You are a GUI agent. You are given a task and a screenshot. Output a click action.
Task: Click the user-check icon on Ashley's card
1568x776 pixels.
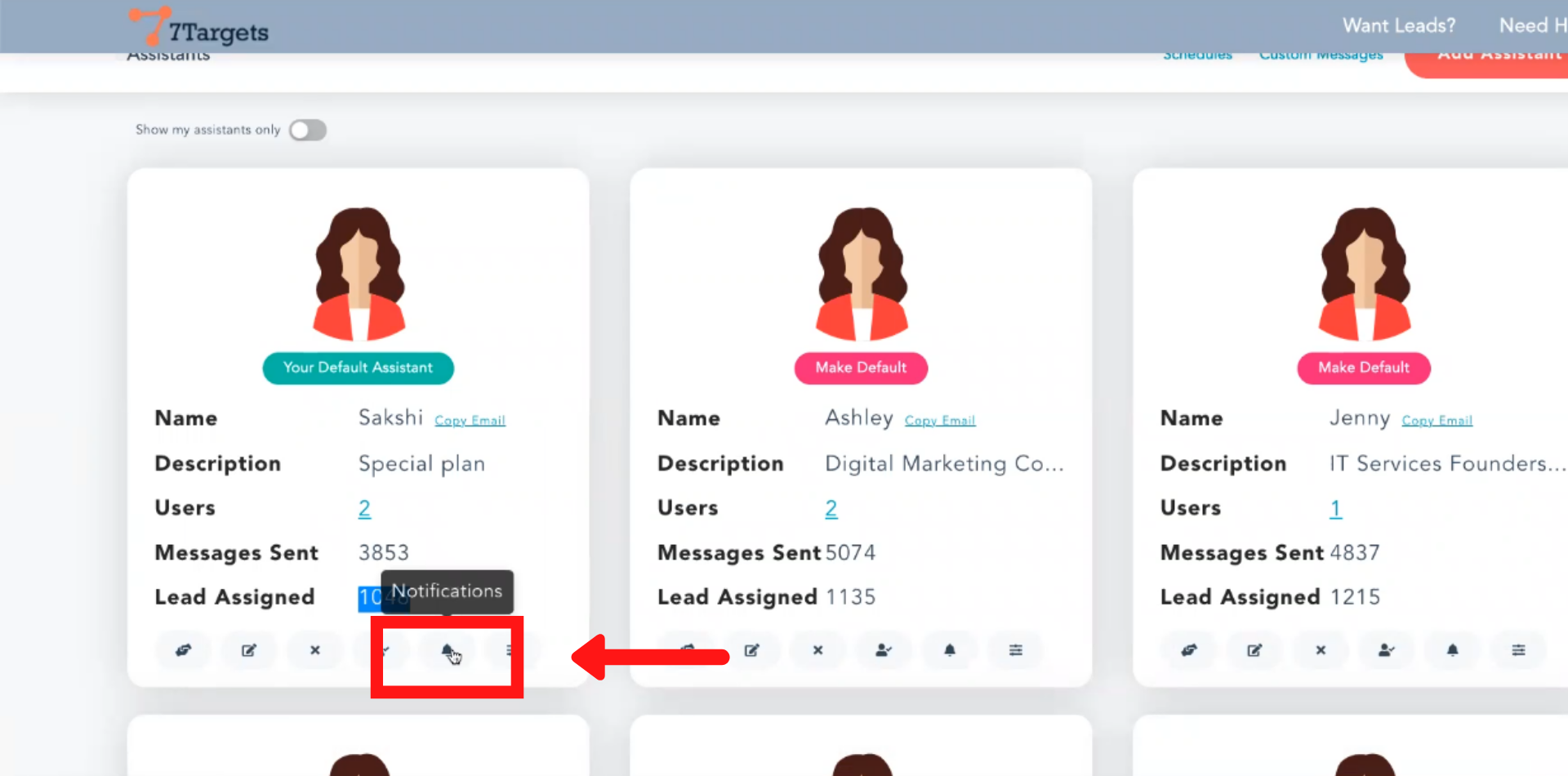[x=884, y=650]
